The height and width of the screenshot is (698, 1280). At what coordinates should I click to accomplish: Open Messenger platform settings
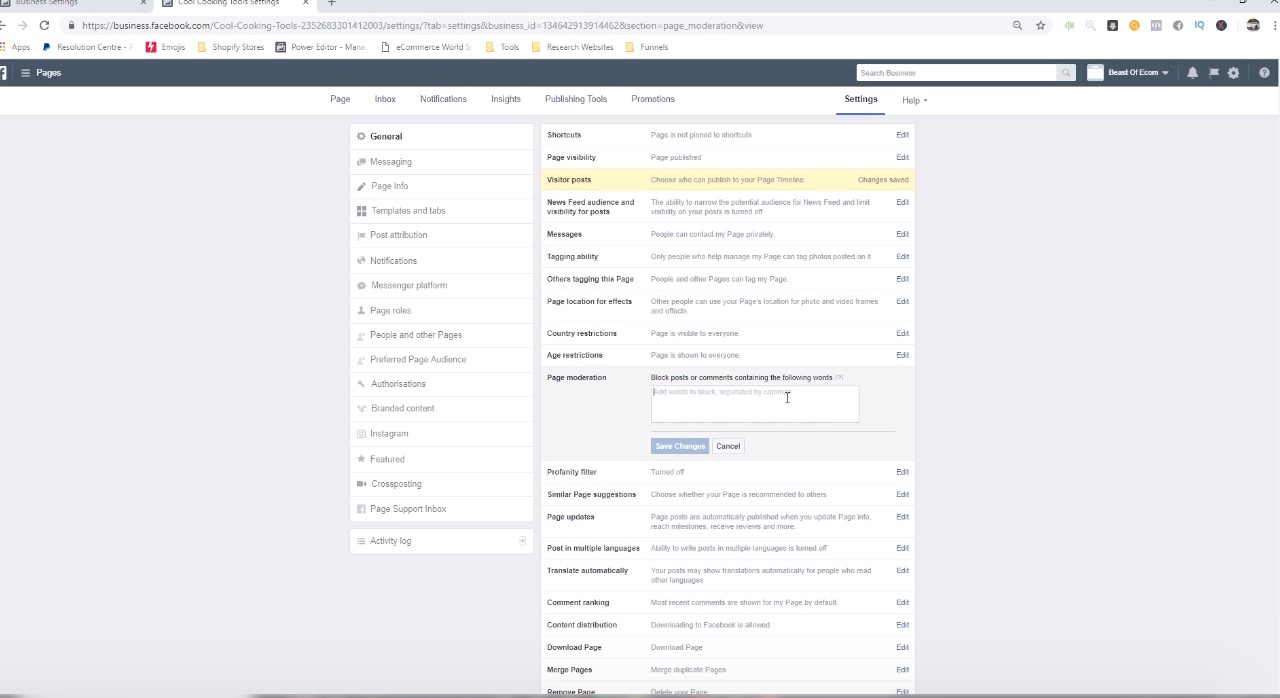(x=441, y=285)
